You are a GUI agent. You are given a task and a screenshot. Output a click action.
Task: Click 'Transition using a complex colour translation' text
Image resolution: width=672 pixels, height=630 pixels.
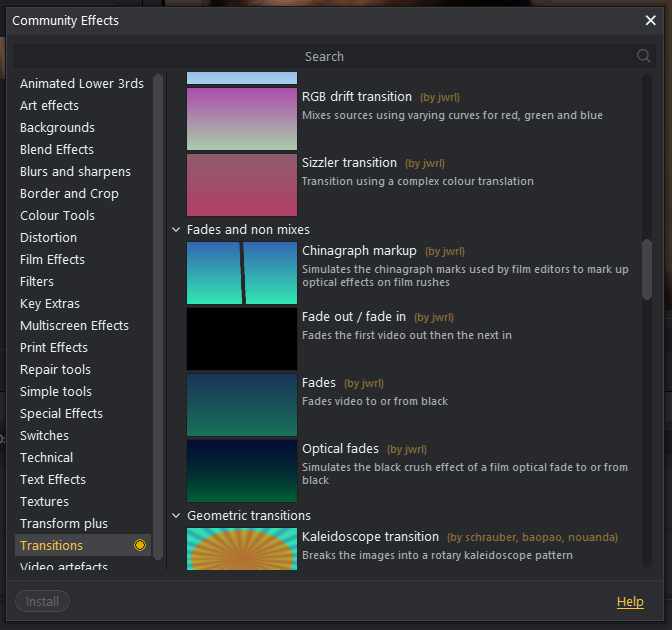pos(418,181)
